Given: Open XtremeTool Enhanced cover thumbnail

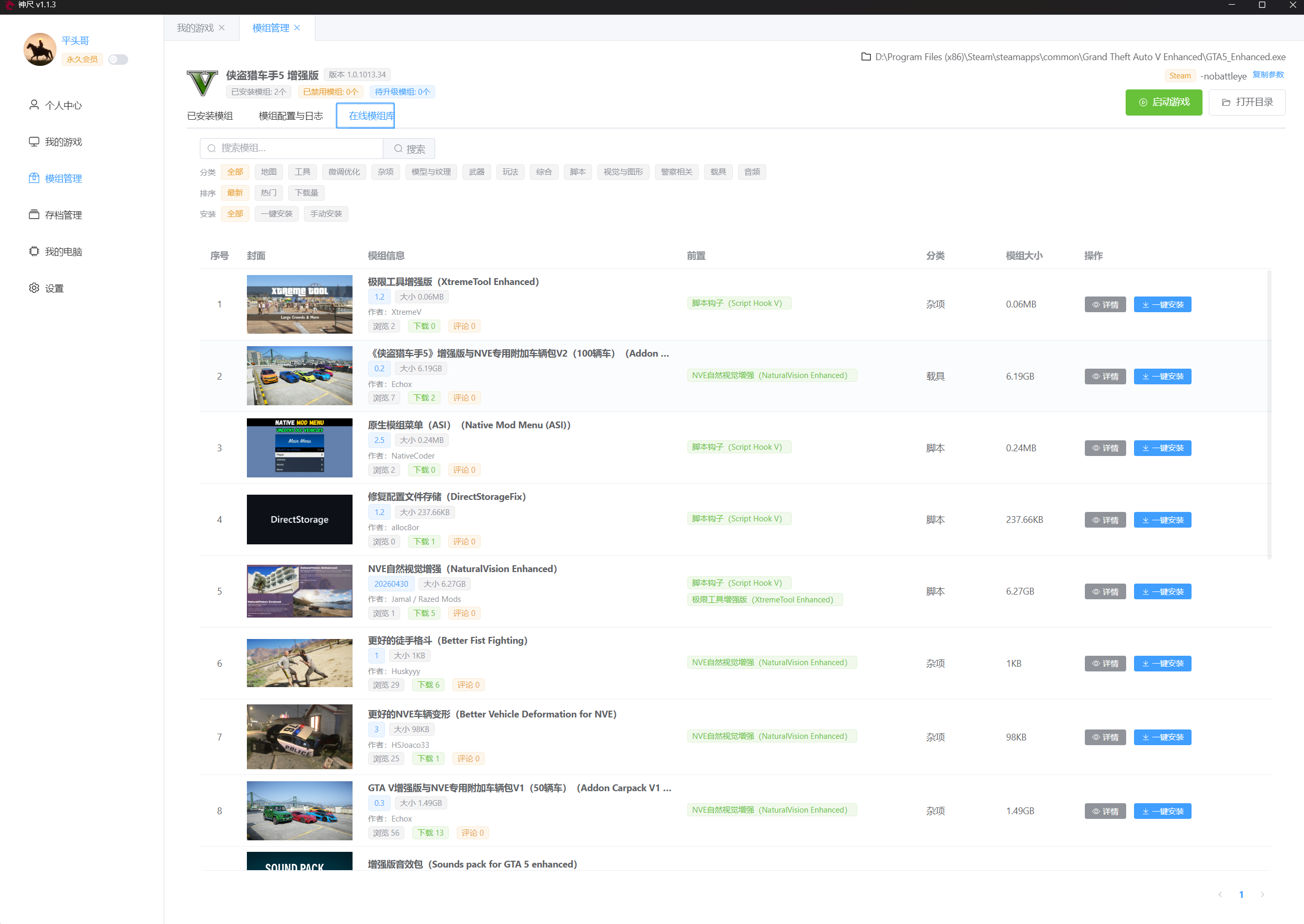Looking at the screenshot, I should tap(299, 304).
